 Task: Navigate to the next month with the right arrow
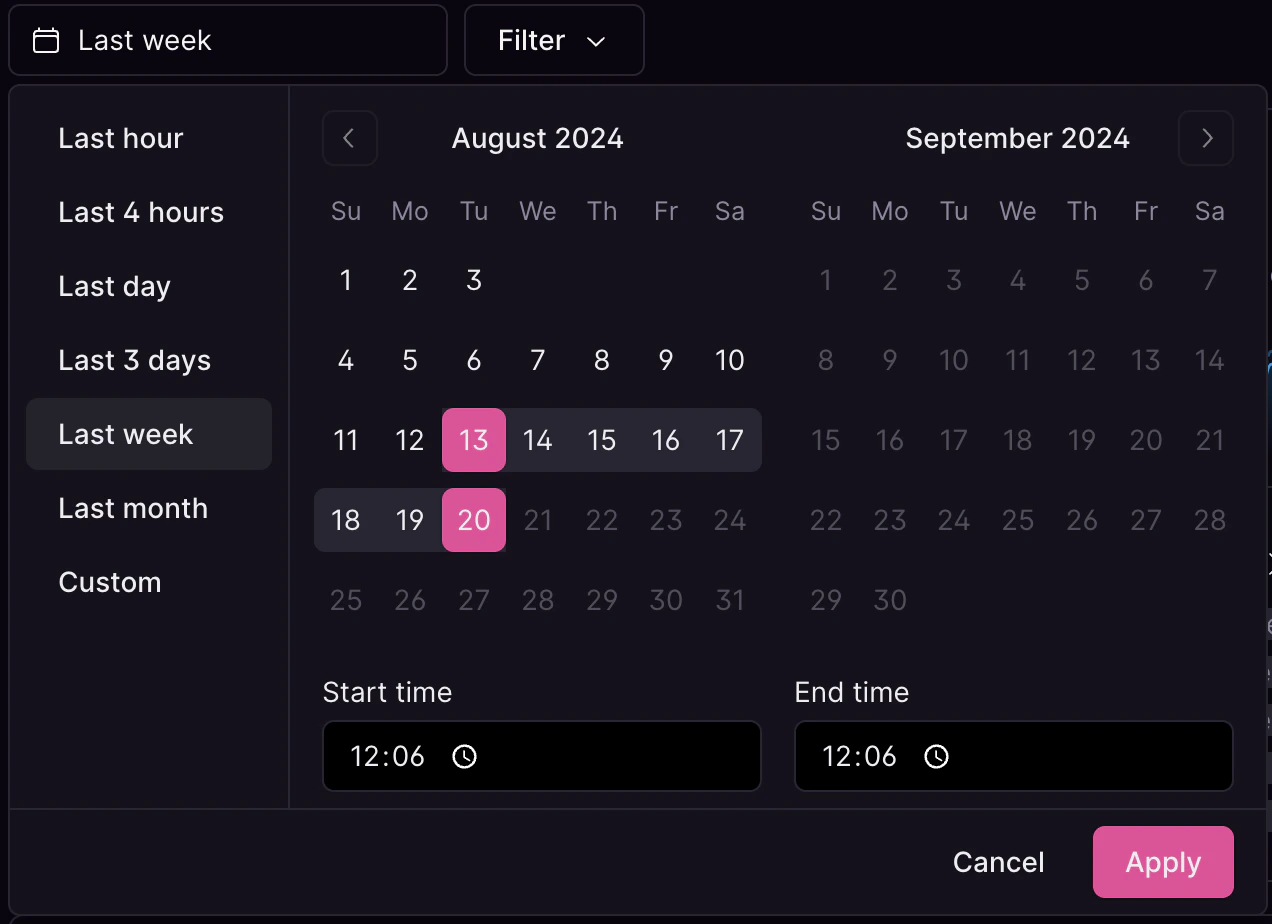(x=1206, y=138)
